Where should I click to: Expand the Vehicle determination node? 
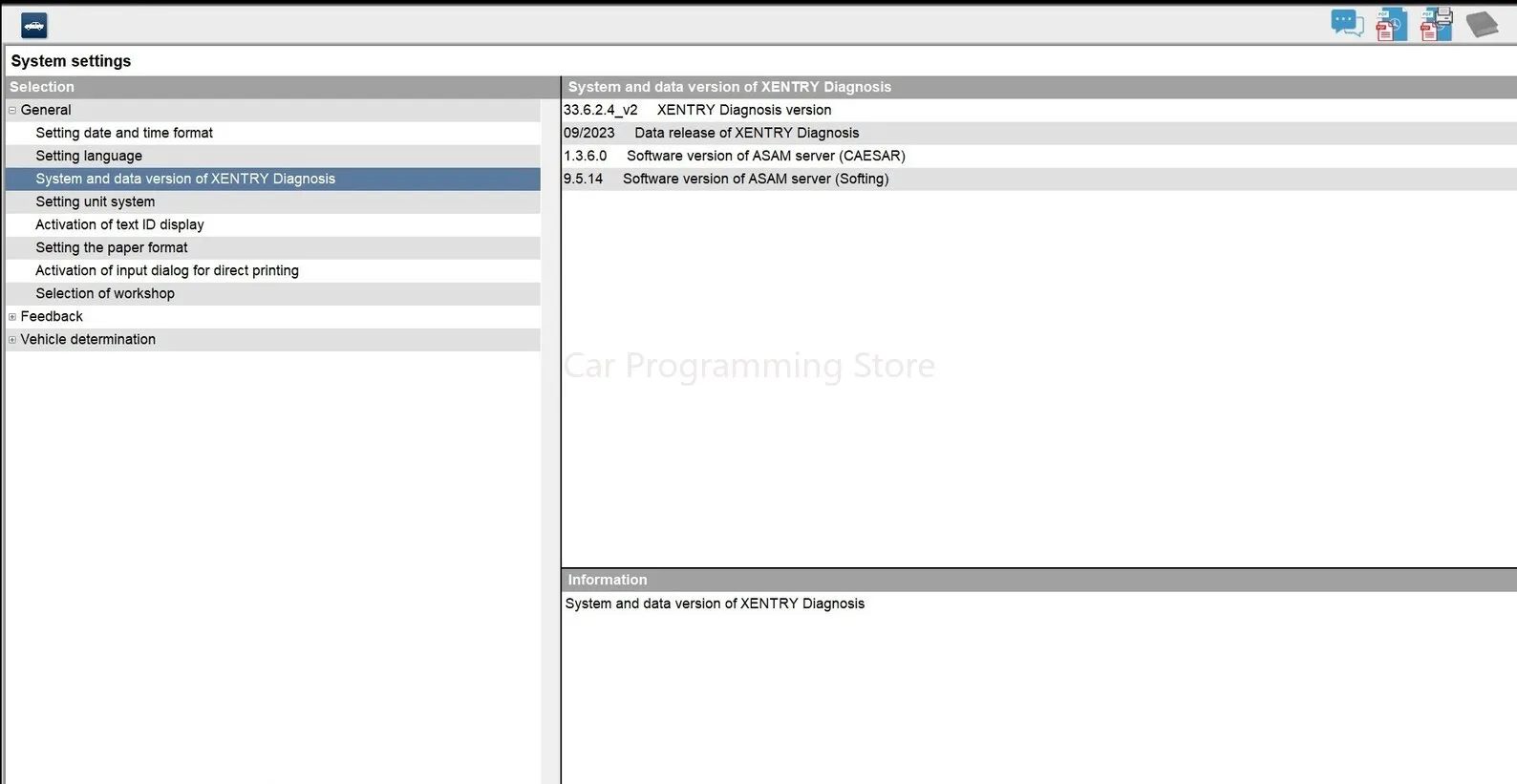point(12,339)
